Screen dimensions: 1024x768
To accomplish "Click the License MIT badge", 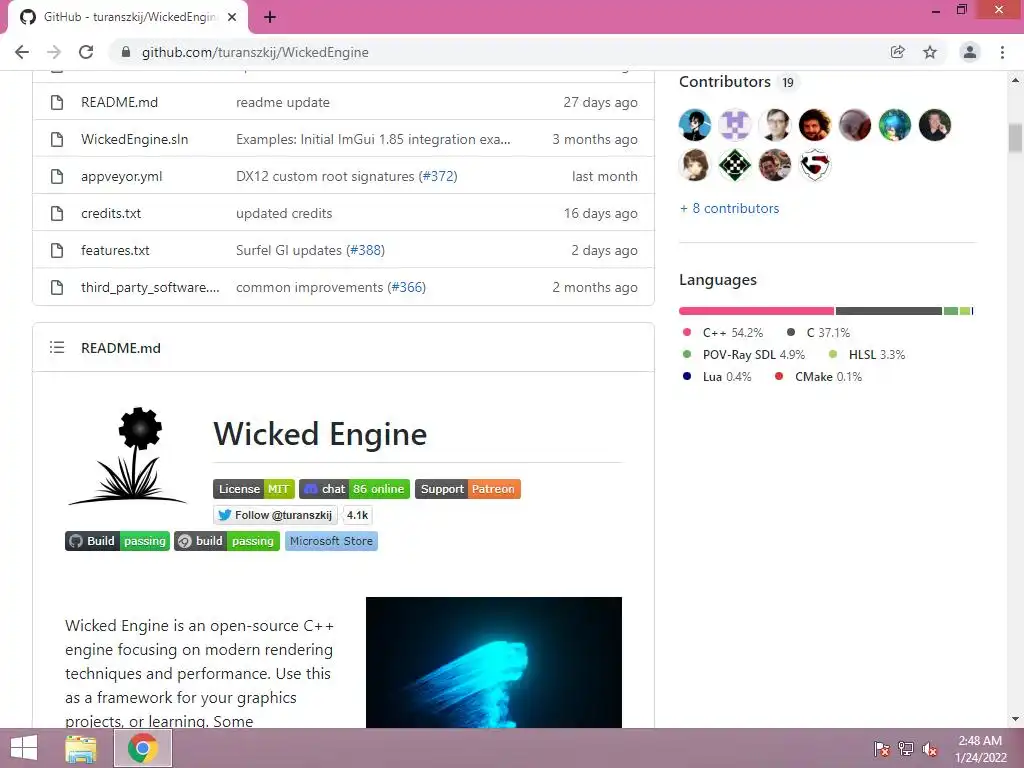I will coord(253,489).
